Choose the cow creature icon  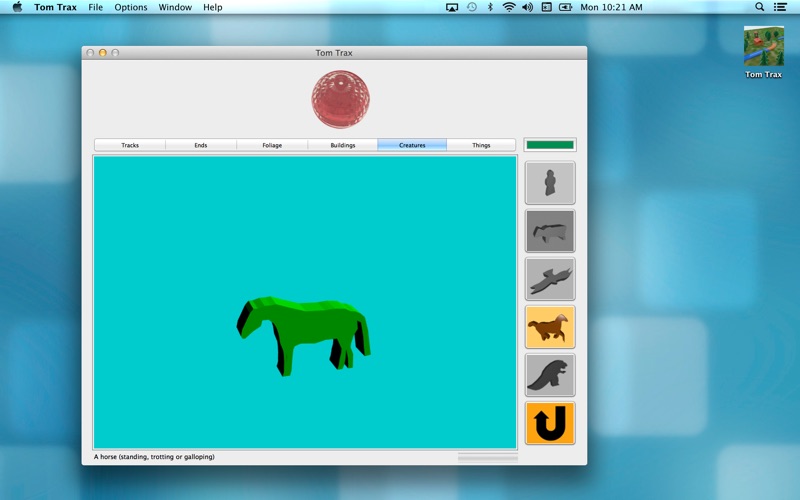[550, 231]
